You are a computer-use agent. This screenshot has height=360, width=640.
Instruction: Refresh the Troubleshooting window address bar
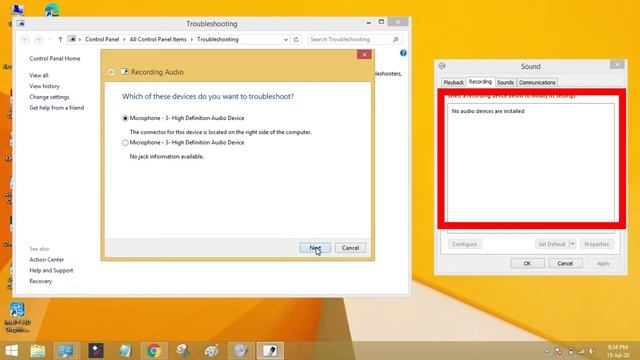296,40
